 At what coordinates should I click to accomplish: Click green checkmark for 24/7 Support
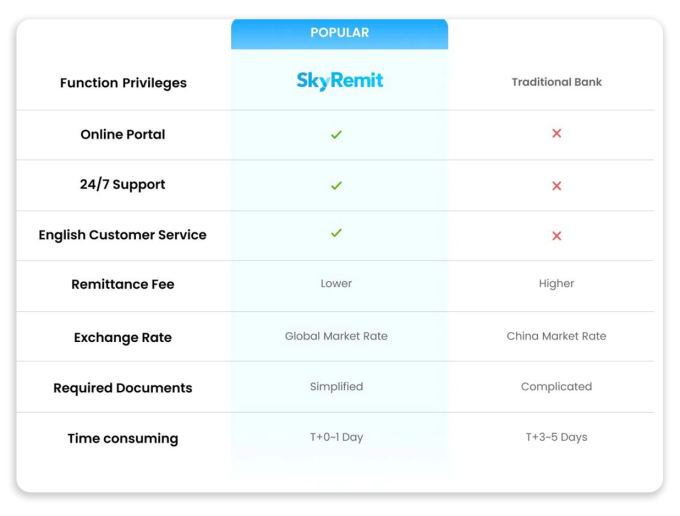coord(336,185)
